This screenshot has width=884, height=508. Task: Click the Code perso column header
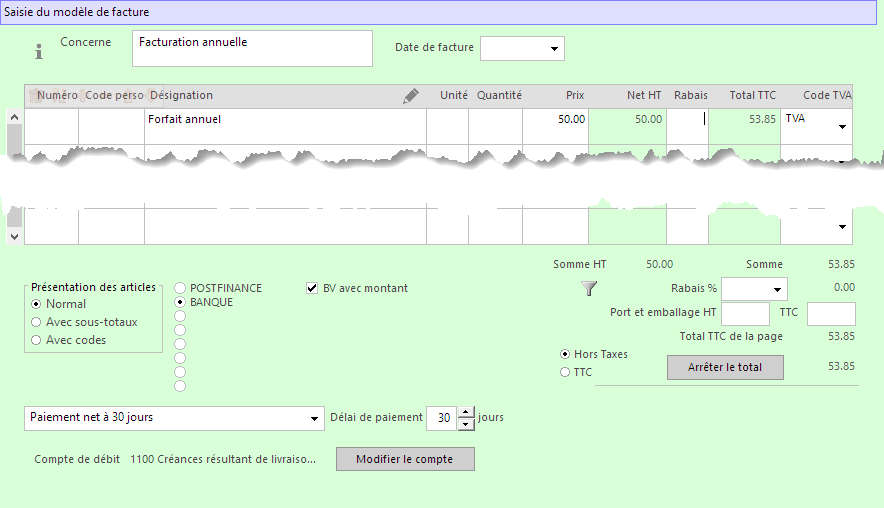click(114, 95)
